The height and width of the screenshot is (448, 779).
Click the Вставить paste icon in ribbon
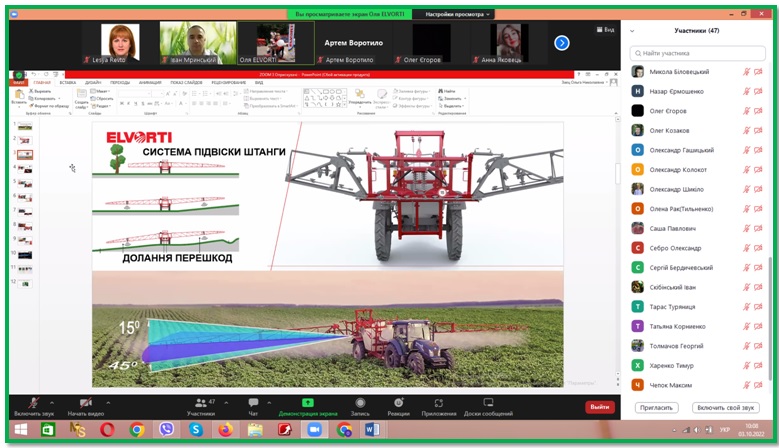pos(19,95)
